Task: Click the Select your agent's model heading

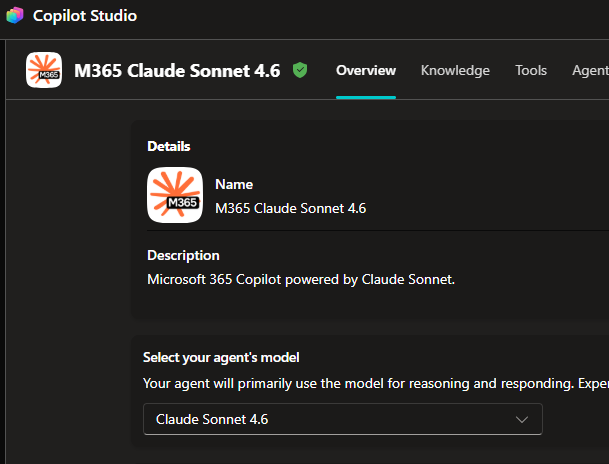Action: 221,357
